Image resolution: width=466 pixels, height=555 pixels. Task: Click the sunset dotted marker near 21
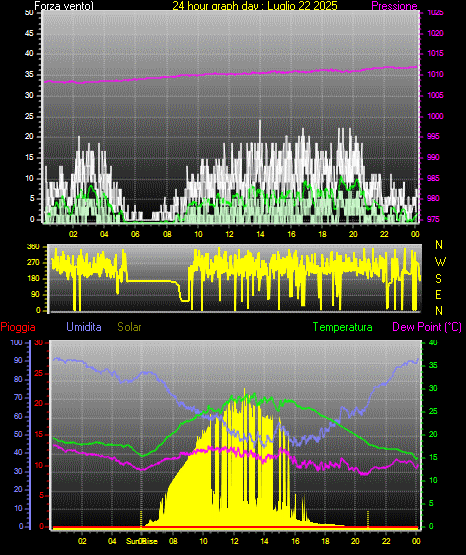(x=368, y=519)
